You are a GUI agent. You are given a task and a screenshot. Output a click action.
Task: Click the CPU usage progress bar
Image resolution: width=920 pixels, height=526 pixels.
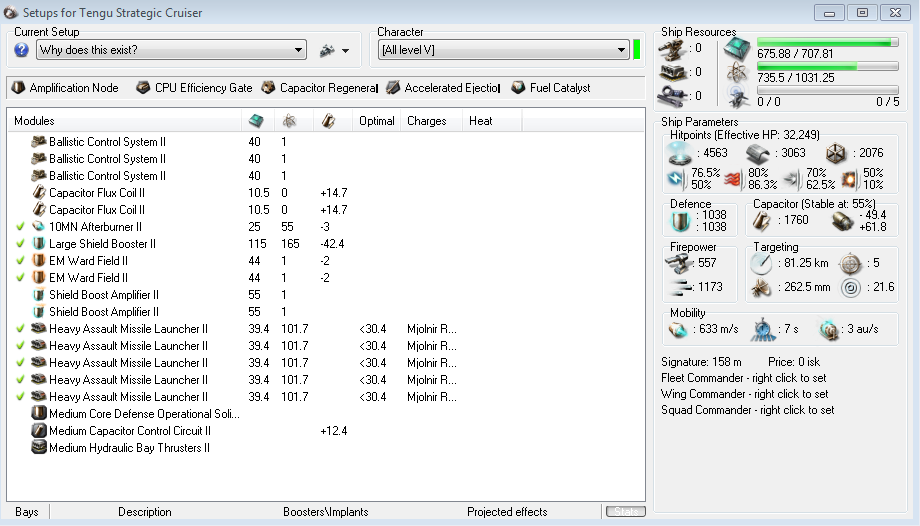827,42
